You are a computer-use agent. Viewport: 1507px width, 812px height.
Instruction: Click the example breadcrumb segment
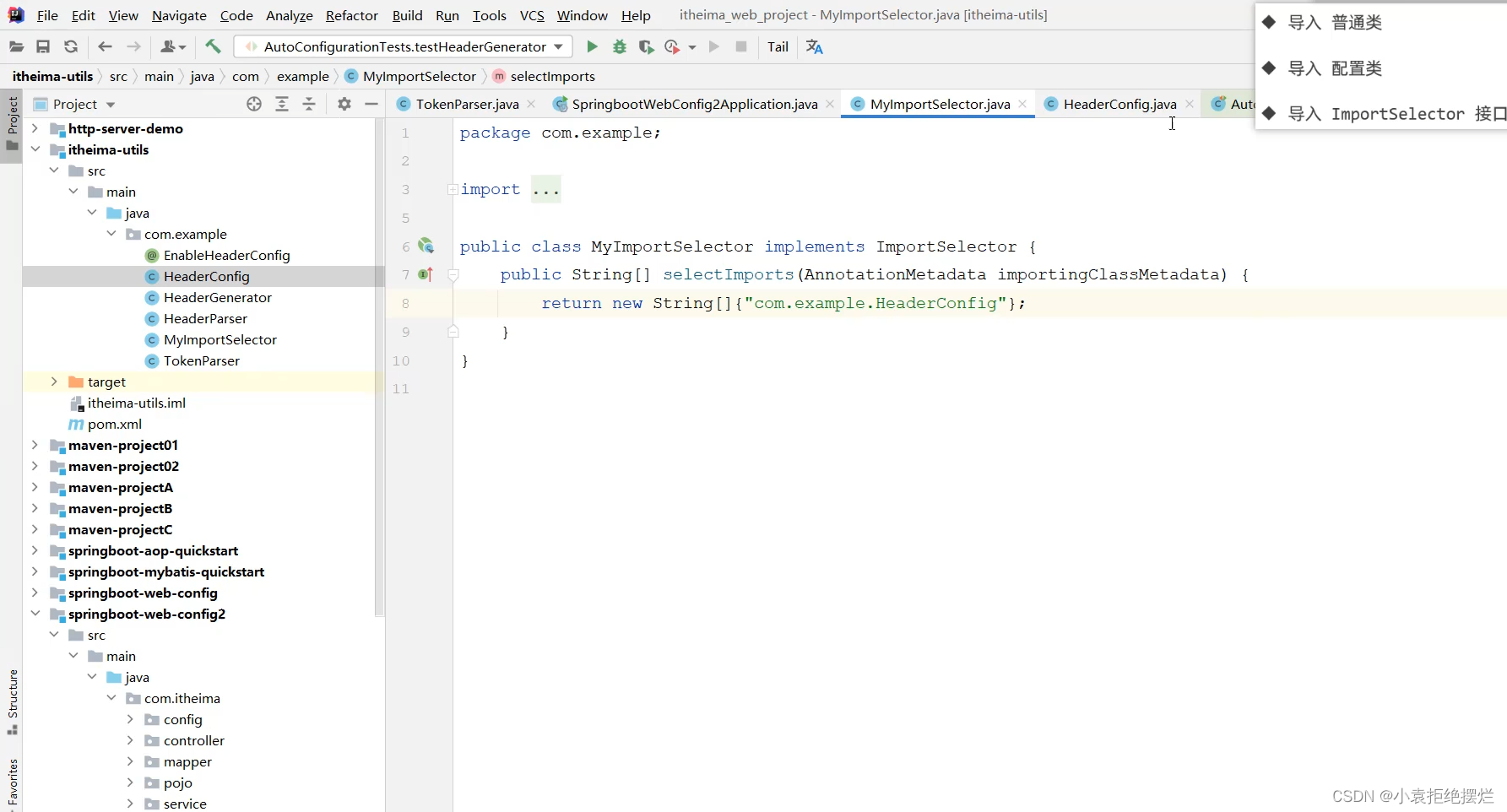tap(303, 76)
